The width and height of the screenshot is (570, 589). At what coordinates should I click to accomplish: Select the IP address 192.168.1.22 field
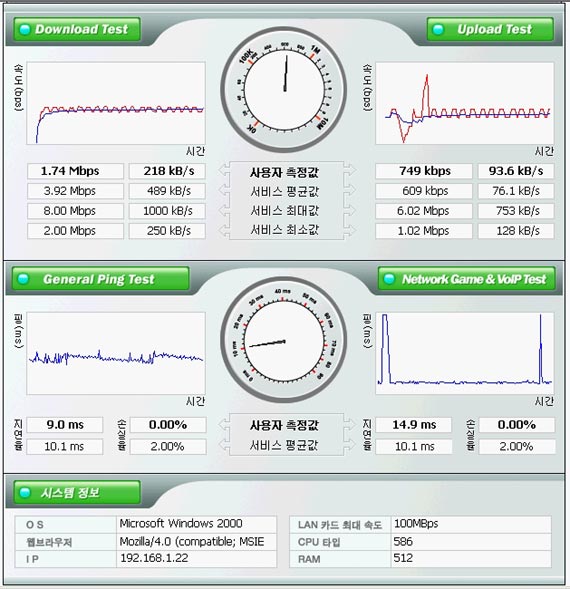click(x=197, y=559)
